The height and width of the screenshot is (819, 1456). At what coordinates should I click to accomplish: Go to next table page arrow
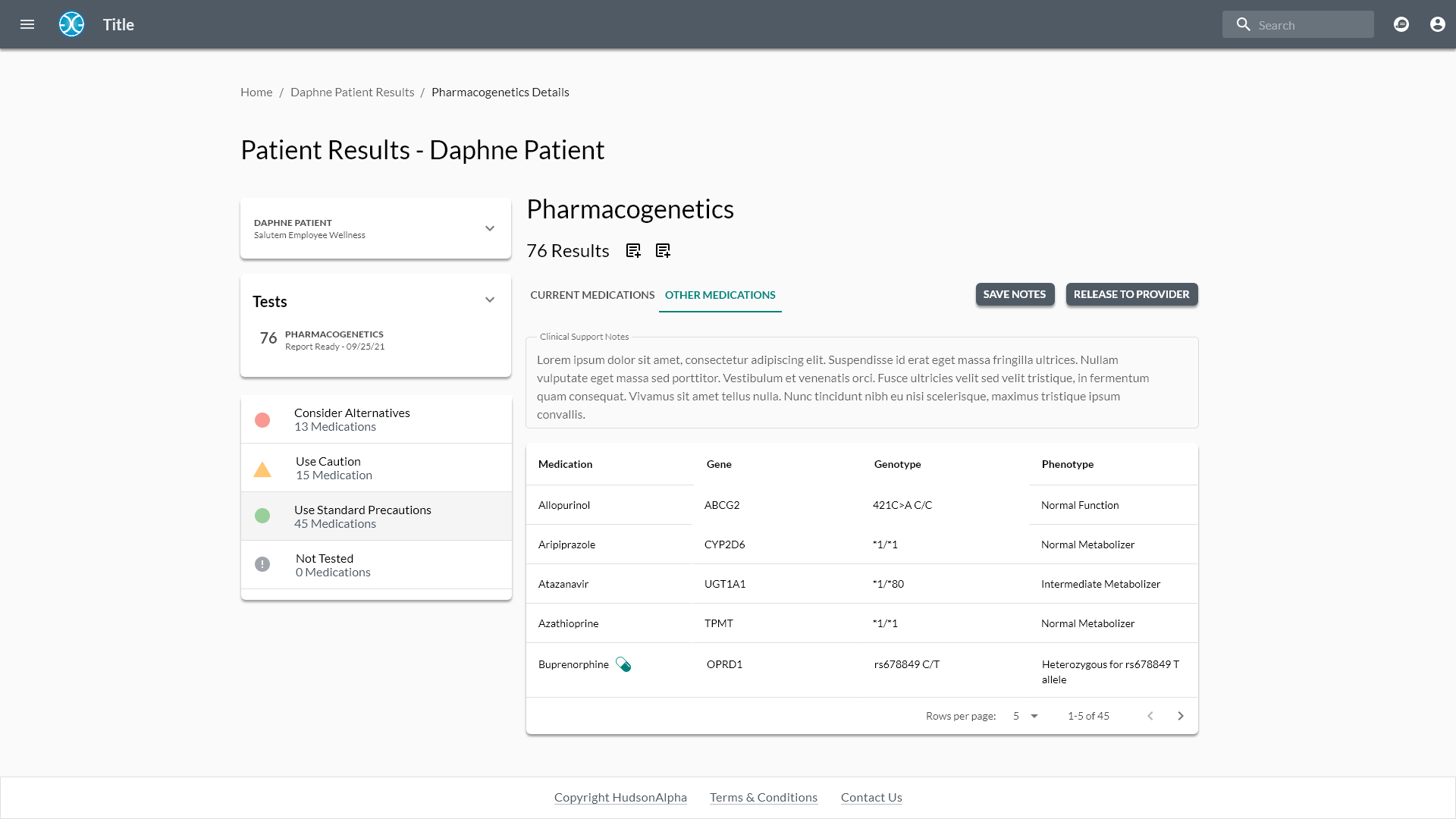pyautogui.click(x=1181, y=716)
